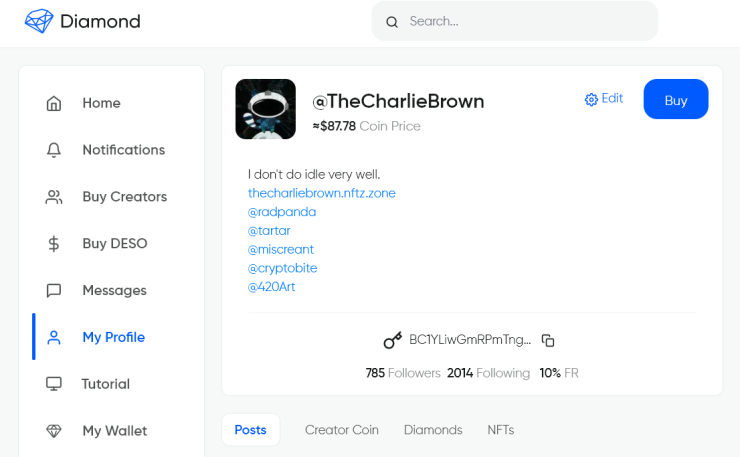Click the Buy Creators people icon
The image size is (740, 457).
coord(54,197)
